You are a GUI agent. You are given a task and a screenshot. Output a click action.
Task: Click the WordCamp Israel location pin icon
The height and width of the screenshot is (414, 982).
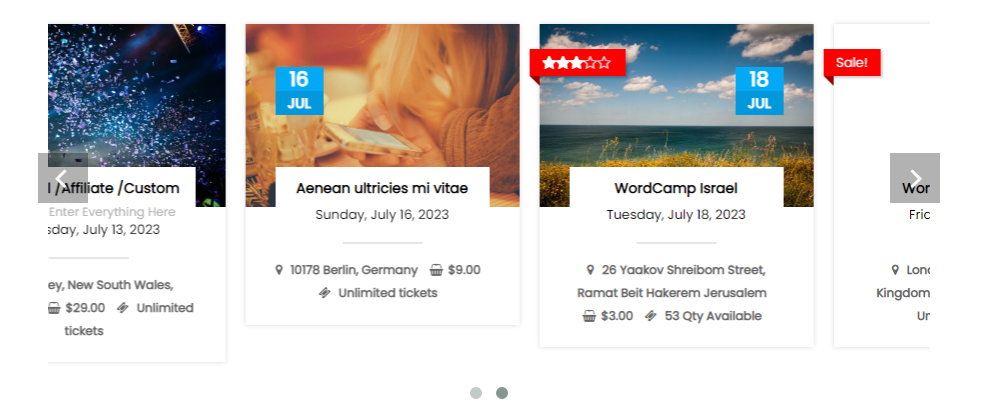pos(591,270)
